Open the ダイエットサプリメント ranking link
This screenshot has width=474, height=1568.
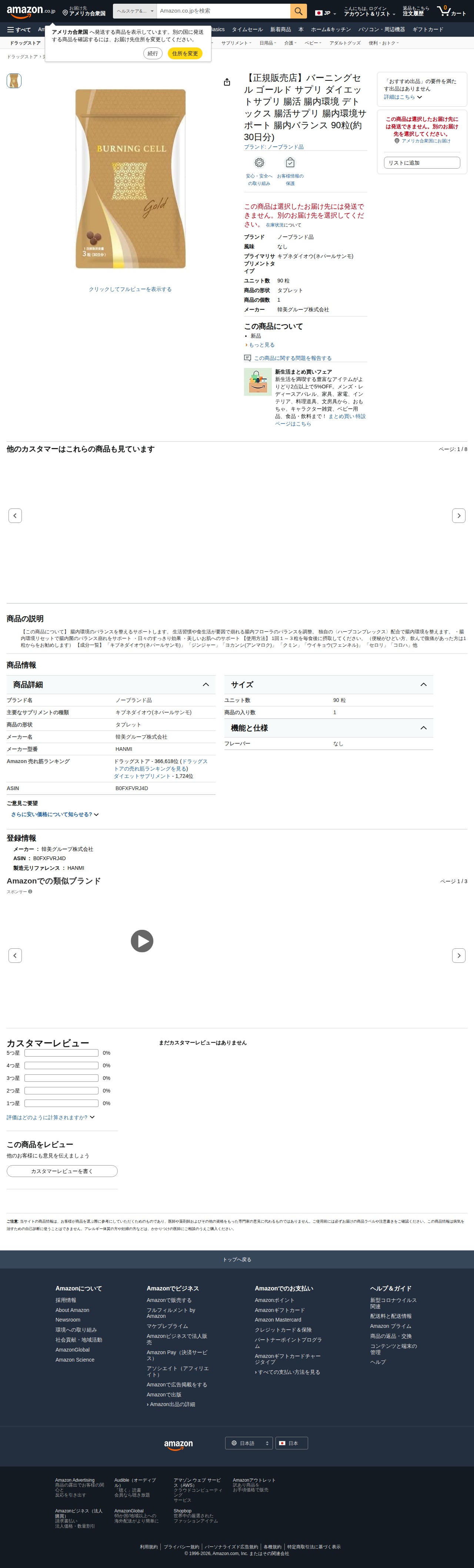tap(142, 776)
